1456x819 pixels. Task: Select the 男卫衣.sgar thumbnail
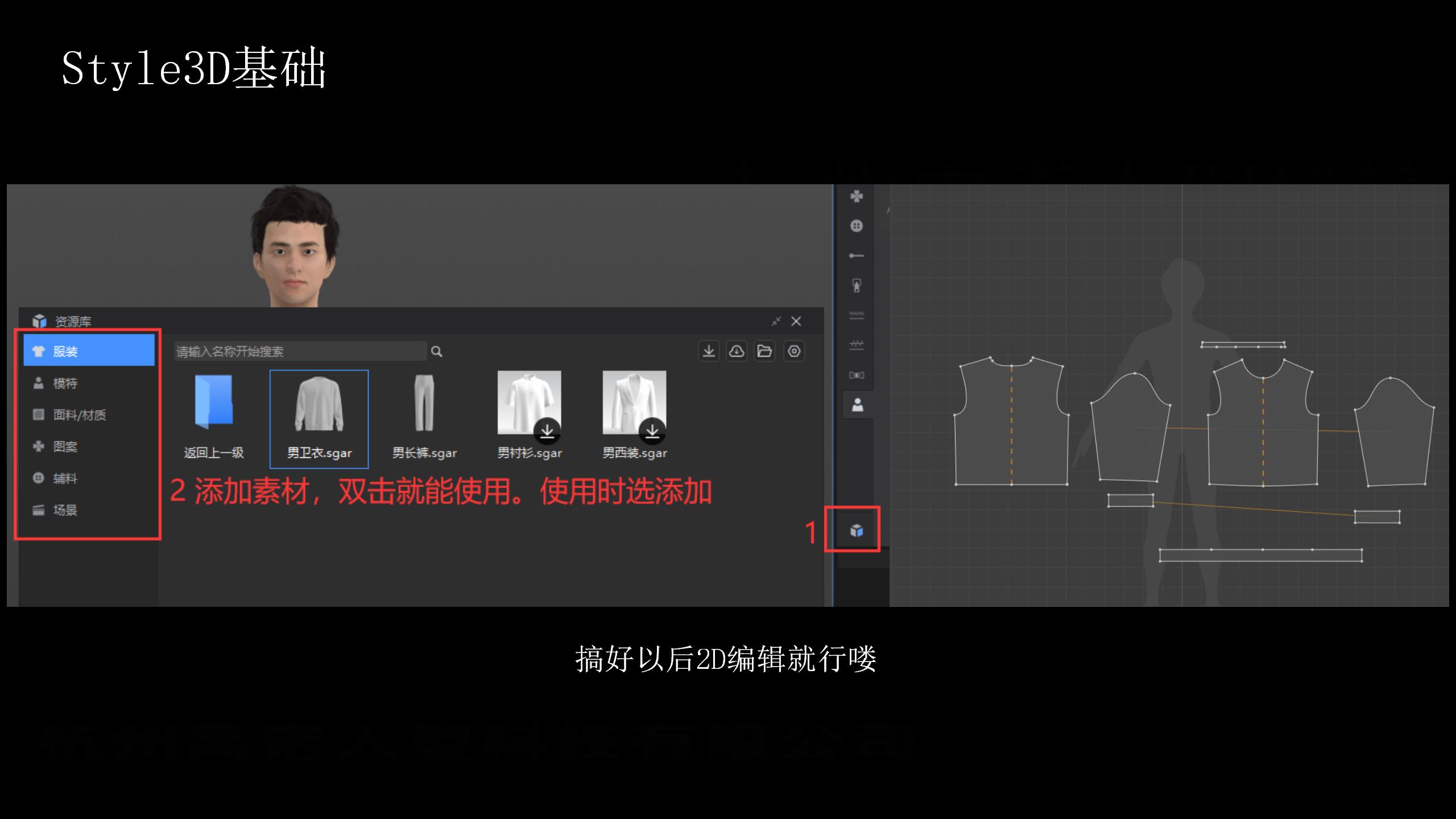tap(319, 405)
